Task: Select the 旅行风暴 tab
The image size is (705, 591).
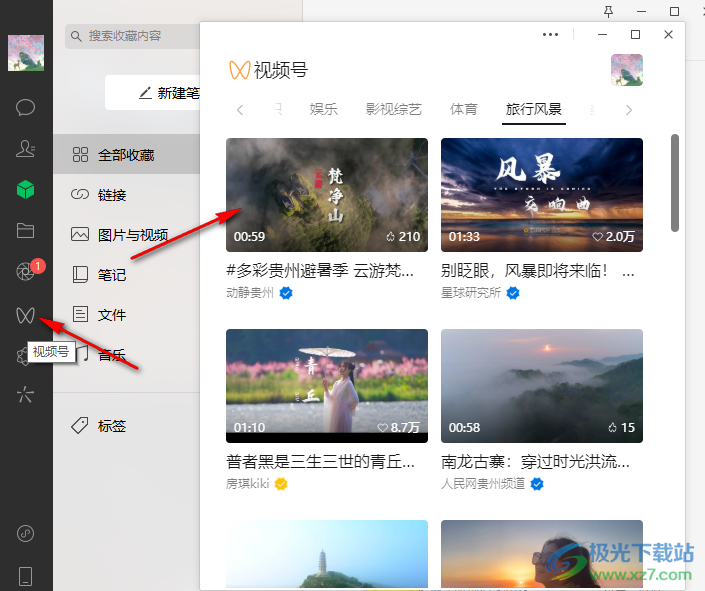Action: click(x=533, y=109)
